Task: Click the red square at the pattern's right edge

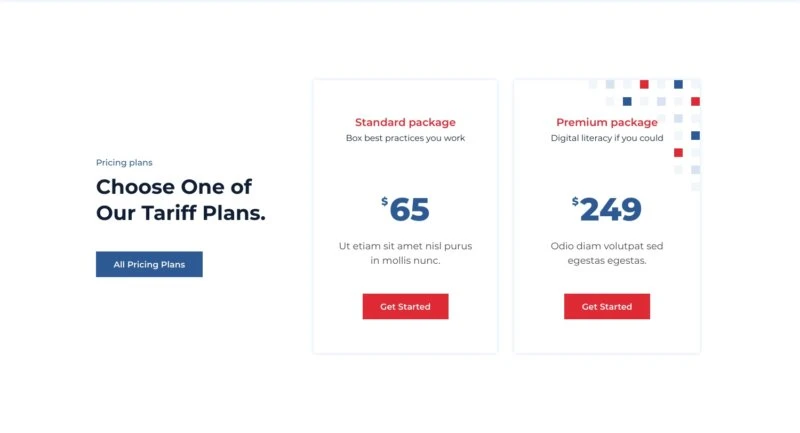Action: click(x=695, y=101)
